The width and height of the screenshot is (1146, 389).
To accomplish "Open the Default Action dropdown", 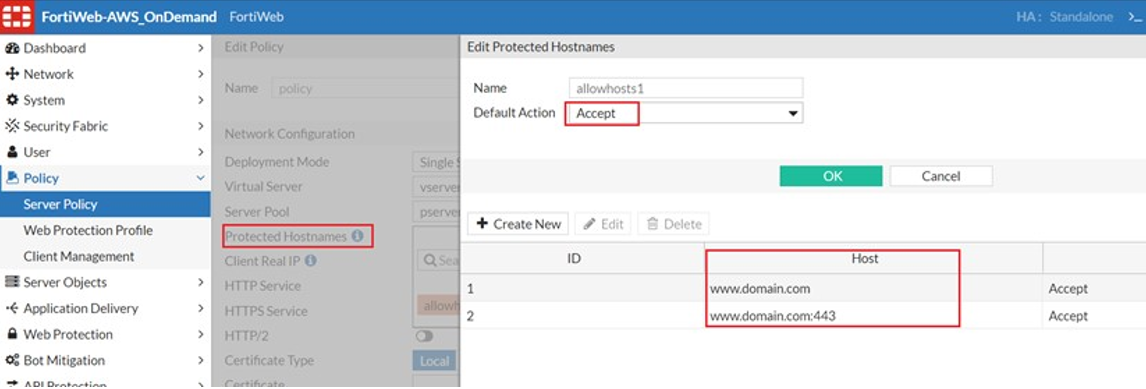I will coord(685,113).
